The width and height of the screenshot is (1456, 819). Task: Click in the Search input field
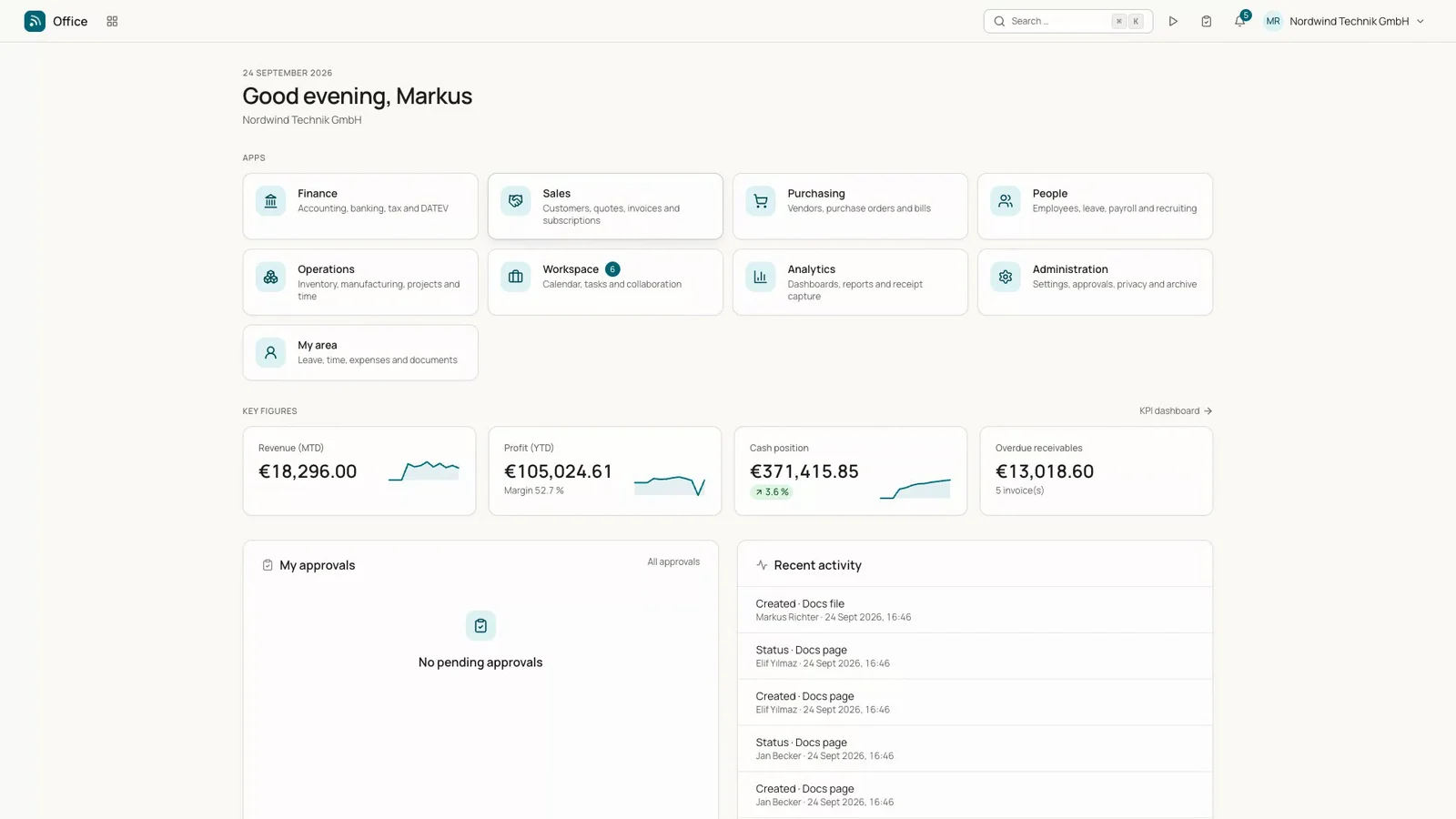(x=1068, y=21)
